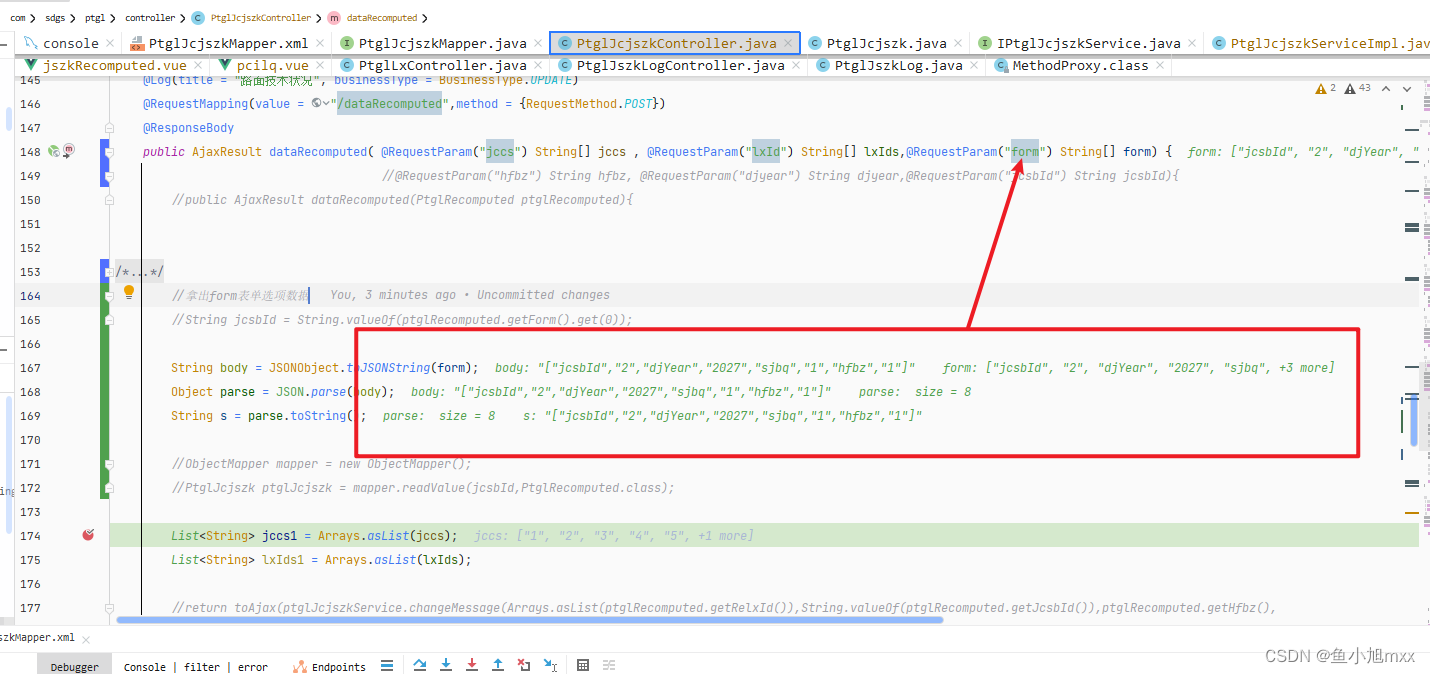1430x674 pixels.
Task: Collapse the fold marker at line 171
Action: click(111, 464)
